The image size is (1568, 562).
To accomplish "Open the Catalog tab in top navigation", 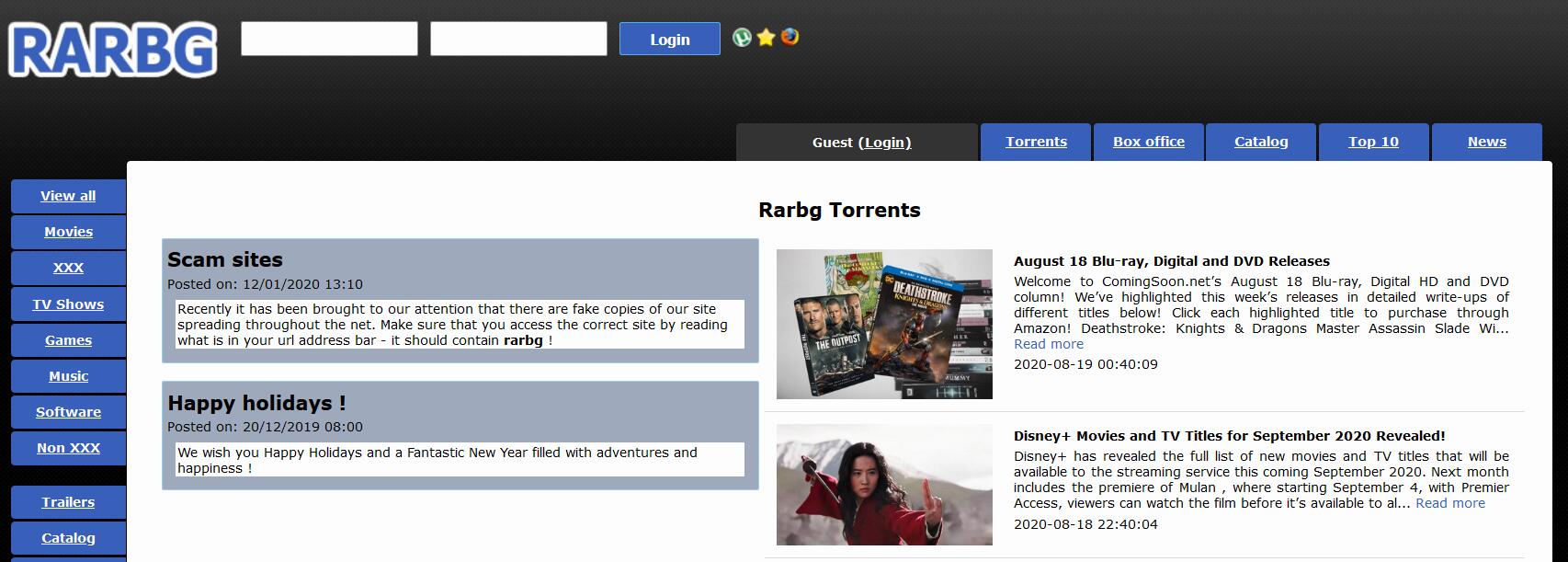I will click(x=1261, y=142).
